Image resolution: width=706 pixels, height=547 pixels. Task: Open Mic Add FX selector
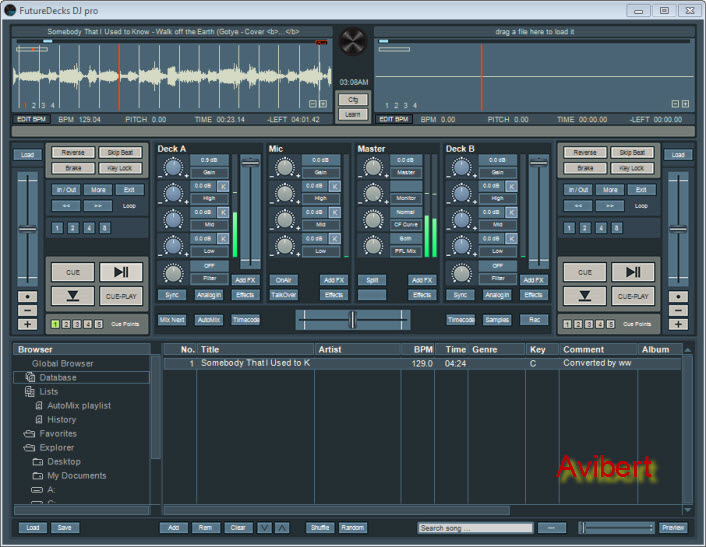click(x=334, y=280)
